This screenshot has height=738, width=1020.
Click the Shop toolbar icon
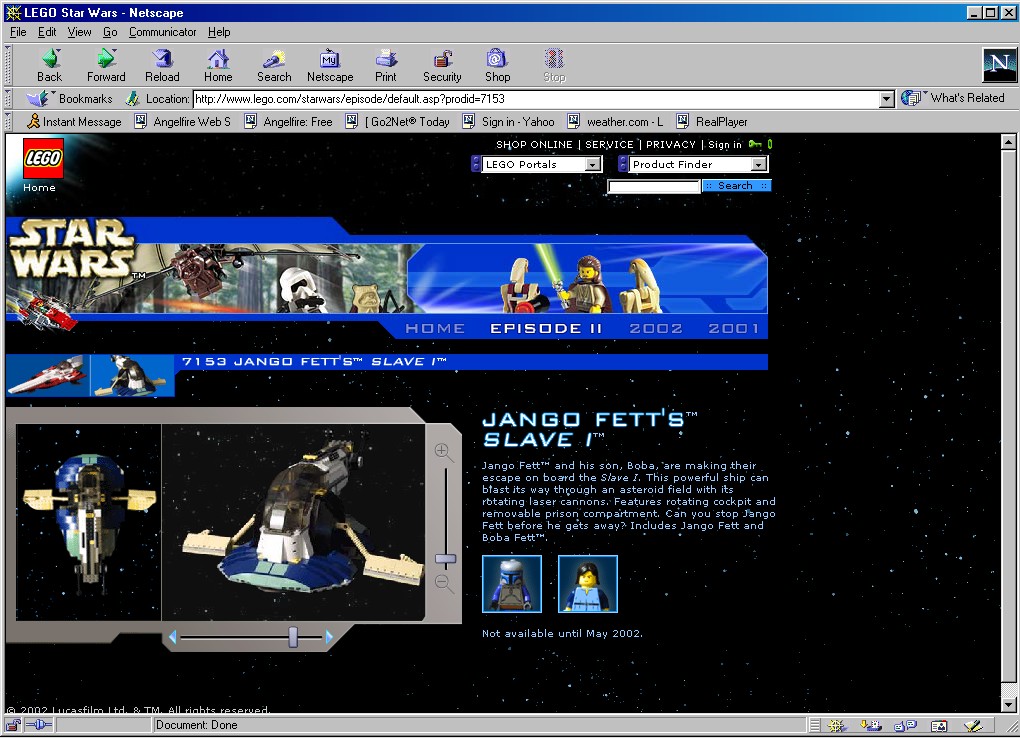[x=498, y=66]
